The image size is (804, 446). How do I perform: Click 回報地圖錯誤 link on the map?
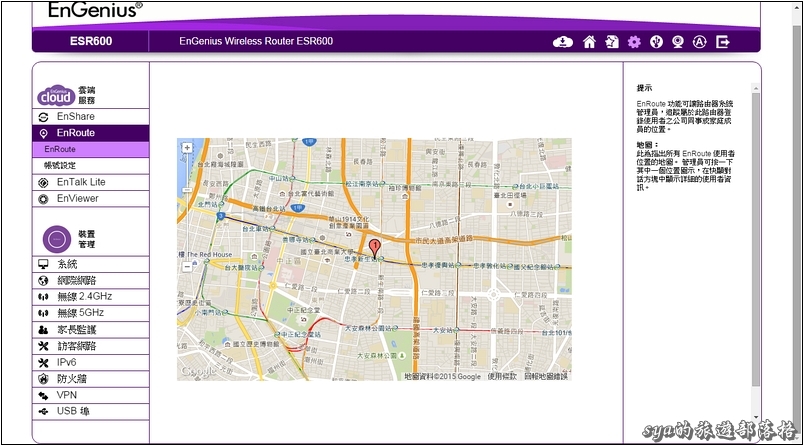pos(546,376)
